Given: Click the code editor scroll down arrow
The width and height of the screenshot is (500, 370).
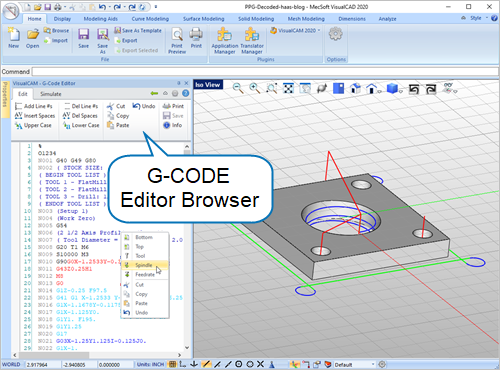Looking at the screenshot, I should 187,347.
